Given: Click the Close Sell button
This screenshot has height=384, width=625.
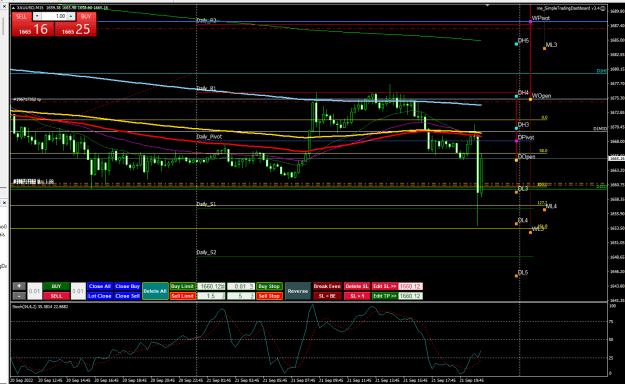Looking at the screenshot, I should (x=128, y=296).
